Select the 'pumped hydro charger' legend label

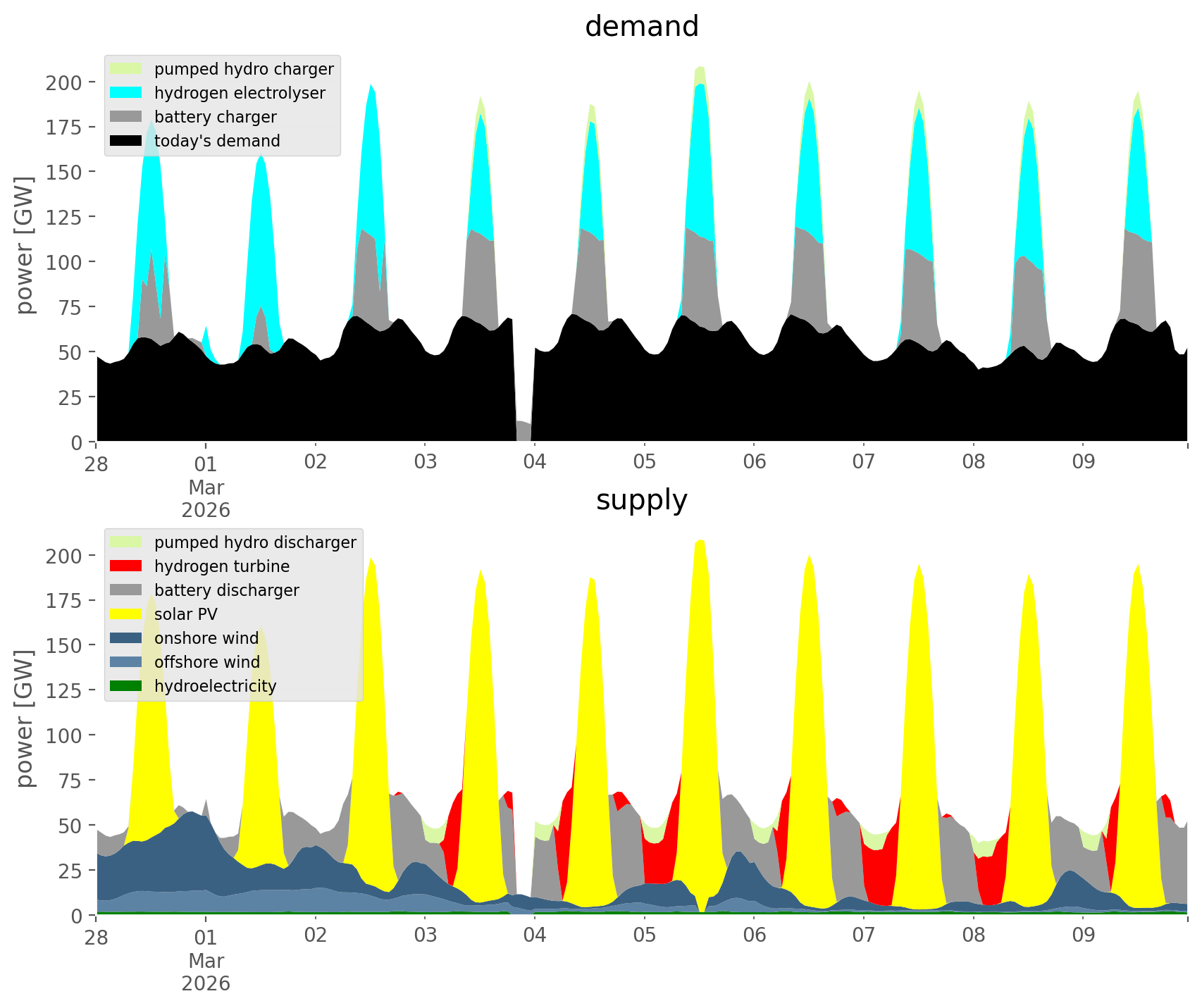(244, 69)
